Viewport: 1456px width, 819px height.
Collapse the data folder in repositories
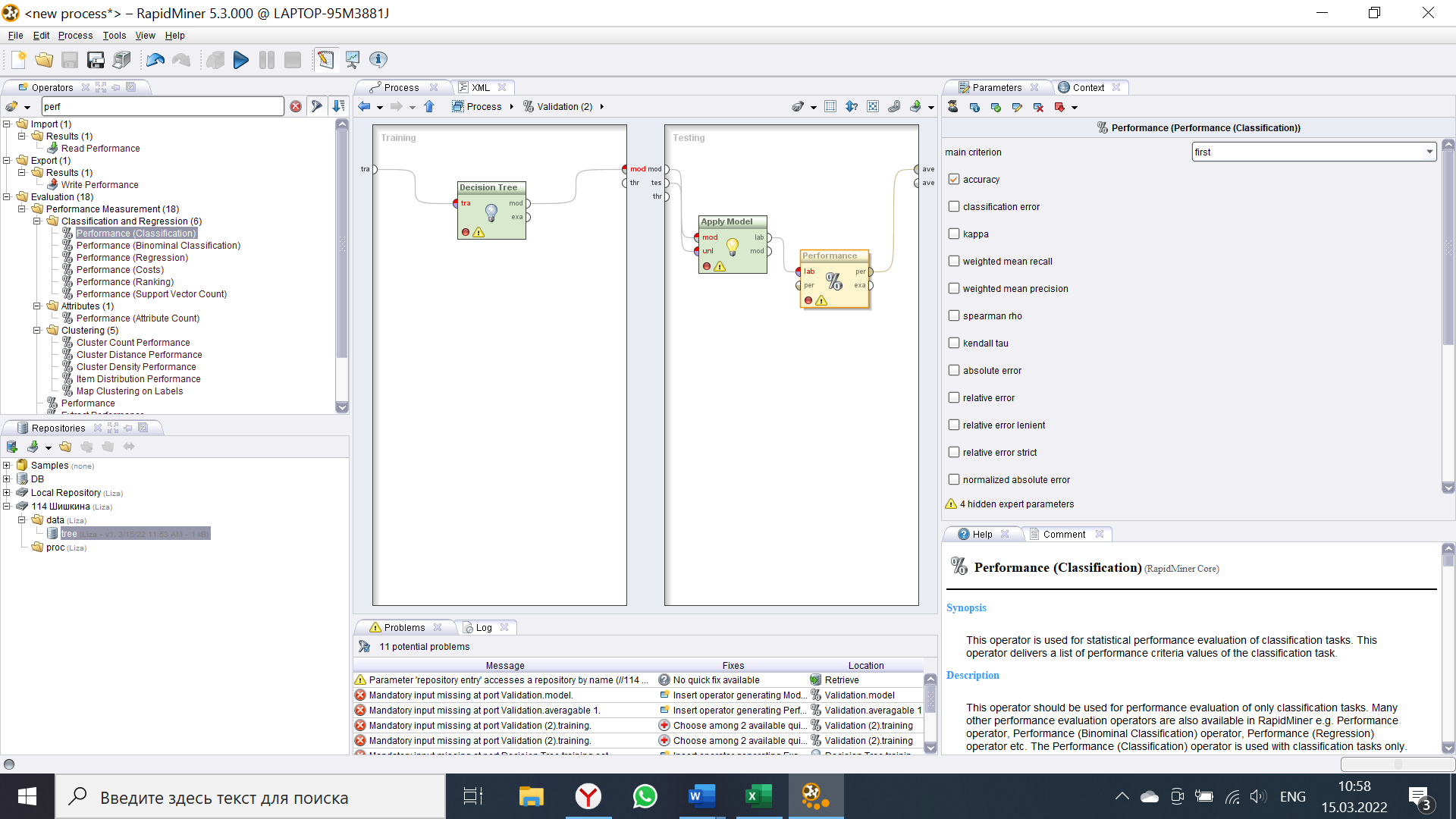tap(22, 519)
